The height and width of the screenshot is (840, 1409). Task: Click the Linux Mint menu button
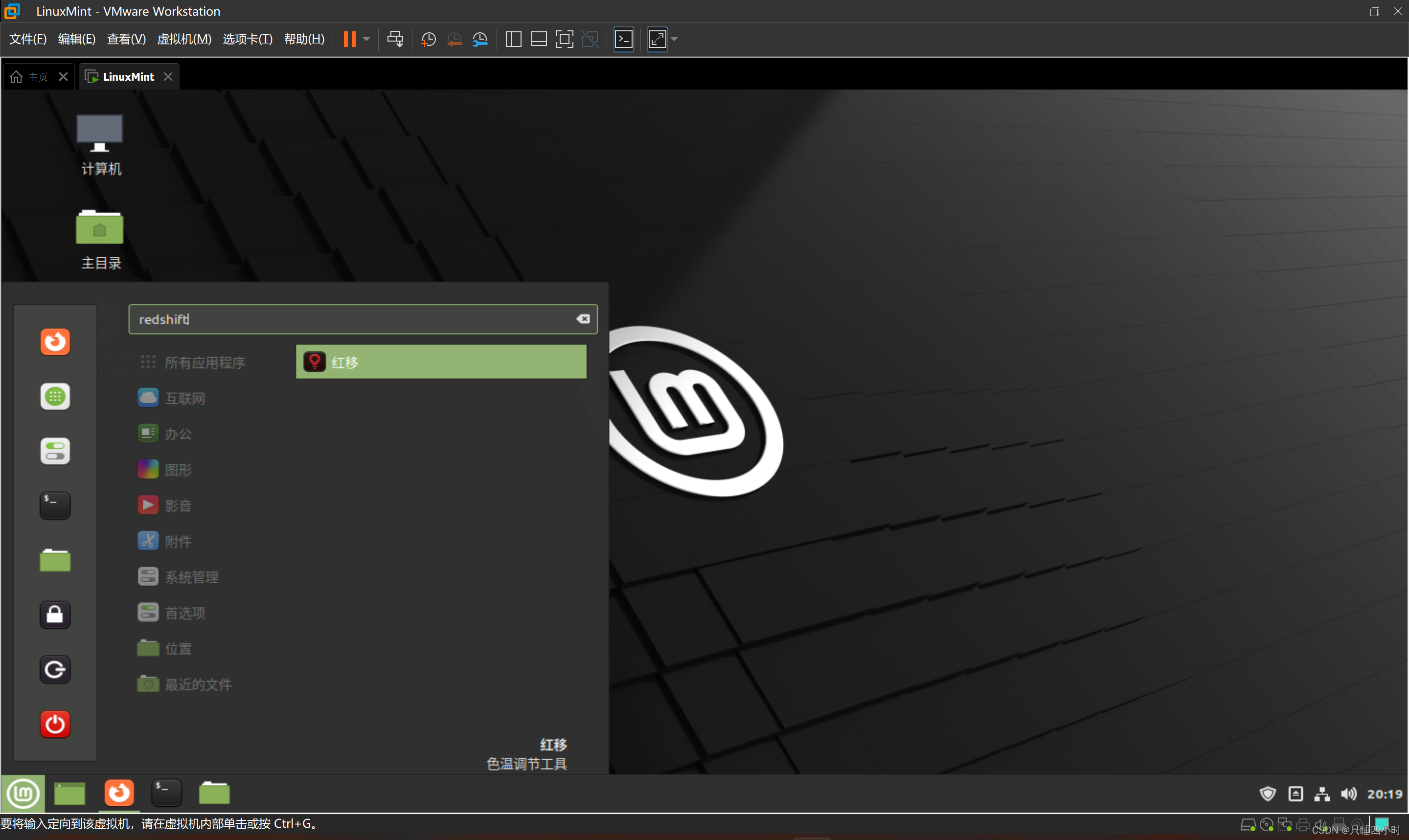pos(23,793)
